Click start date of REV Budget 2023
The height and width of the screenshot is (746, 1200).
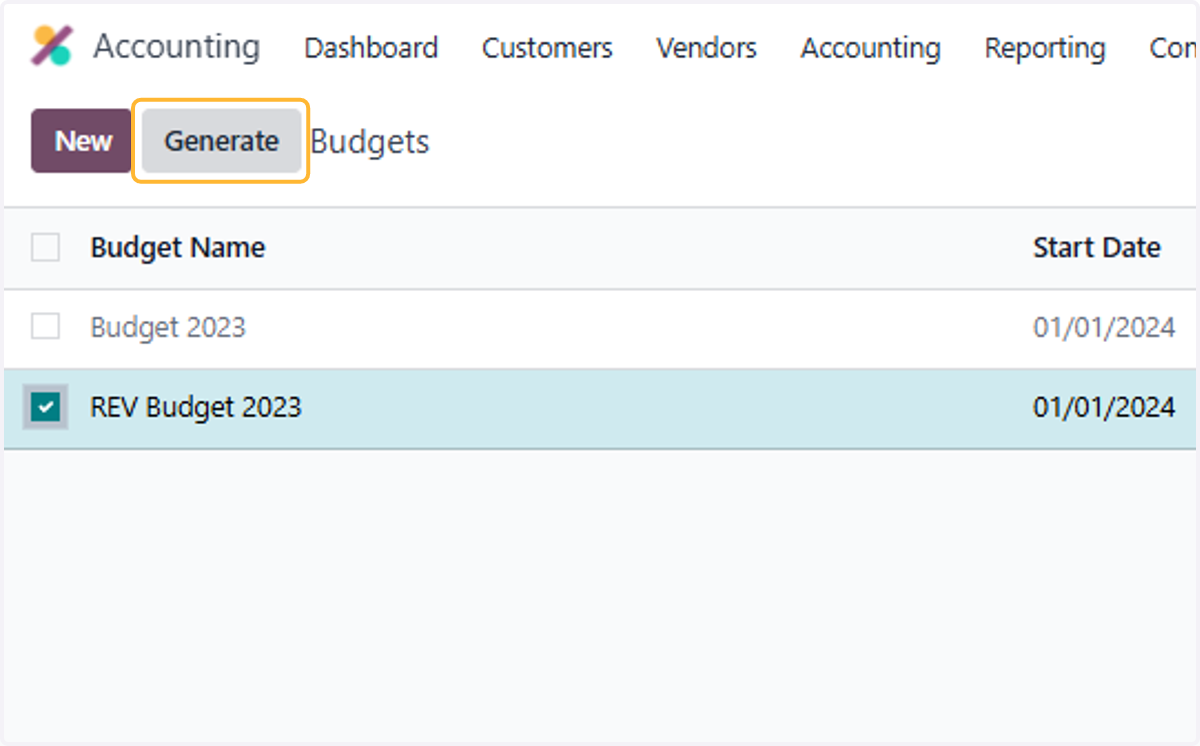coord(1104,407)
